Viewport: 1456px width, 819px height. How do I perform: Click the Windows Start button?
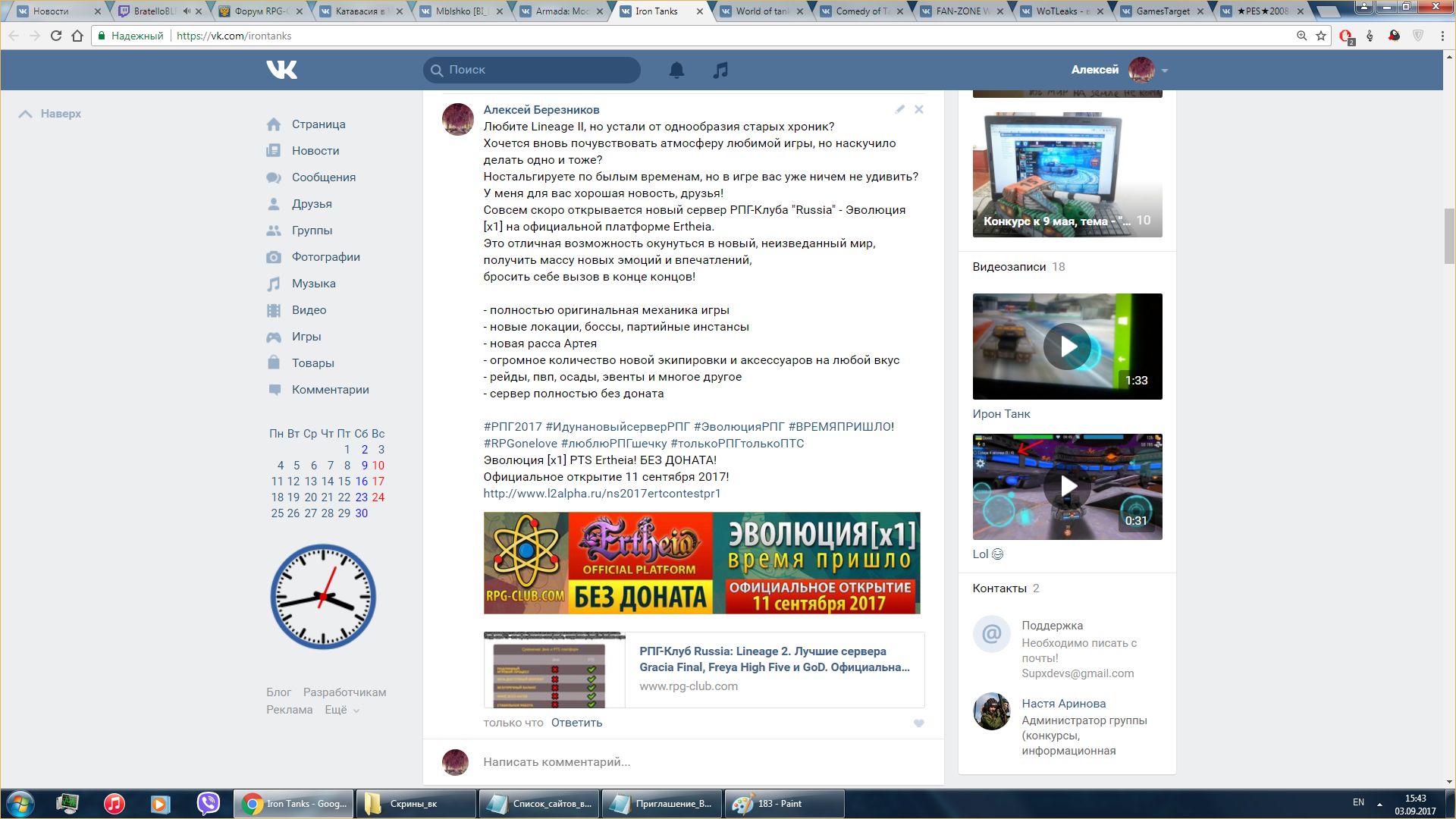[20, 804]
